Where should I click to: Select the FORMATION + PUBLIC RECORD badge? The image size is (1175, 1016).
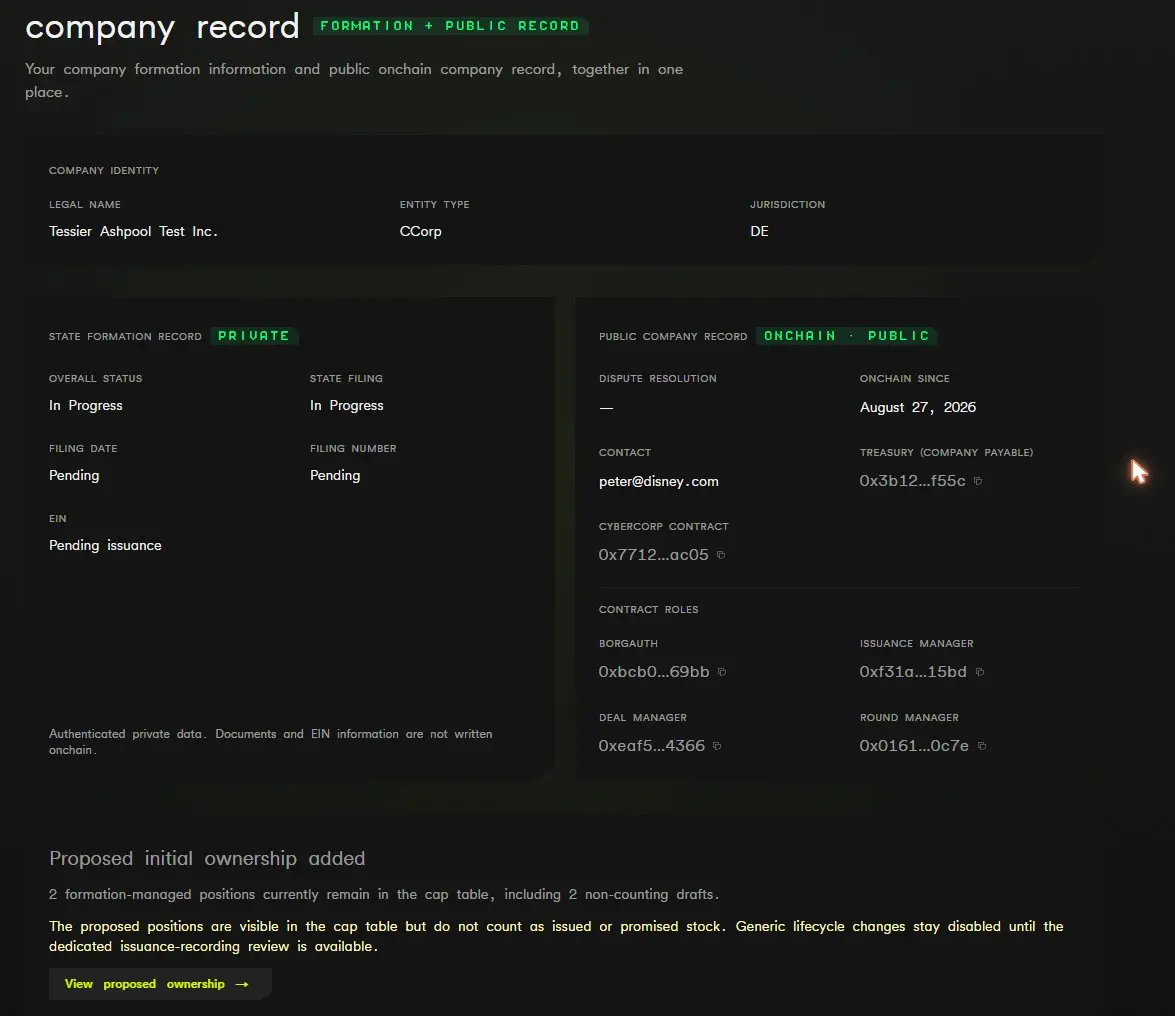point(450,25)
